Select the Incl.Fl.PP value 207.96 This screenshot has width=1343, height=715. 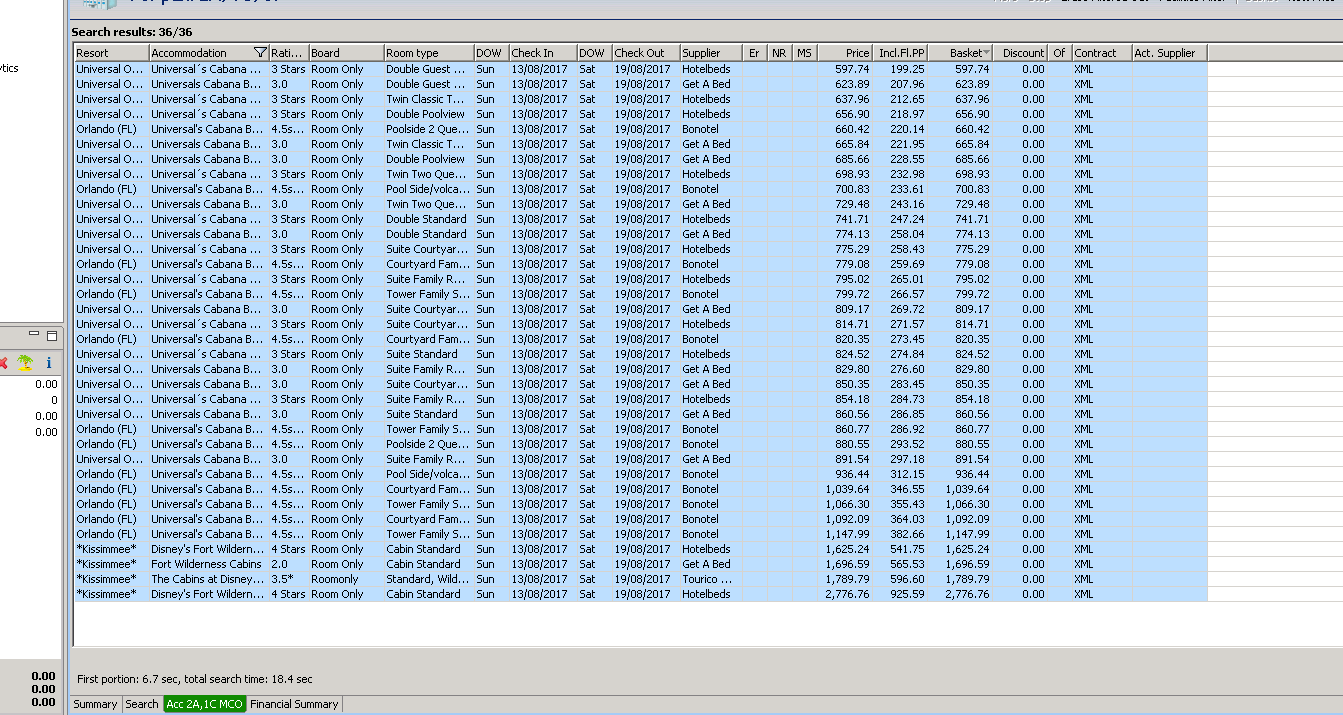pos(900,84)
